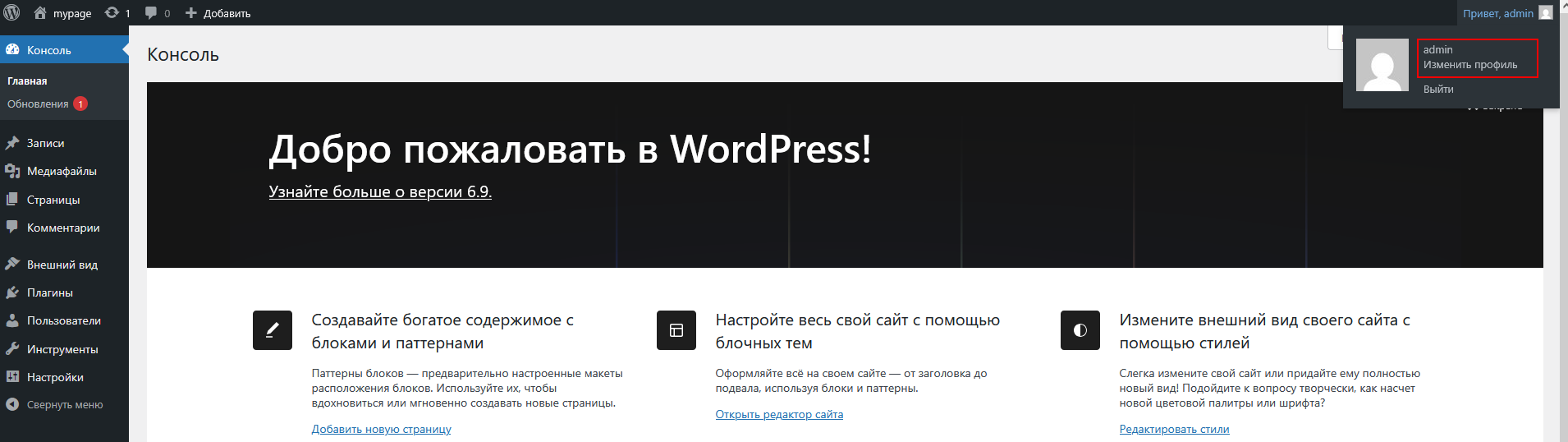This screenshot has width=1568, height=442.
Task: Go to Настройки in the sidebar
Action: pyautogui.click(x=55, y=377)
